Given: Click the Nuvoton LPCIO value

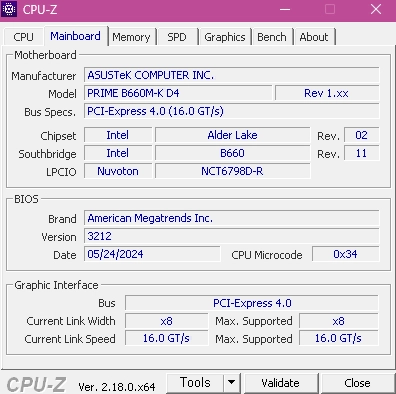Looking at the screenshot, I should pos(118,171).
